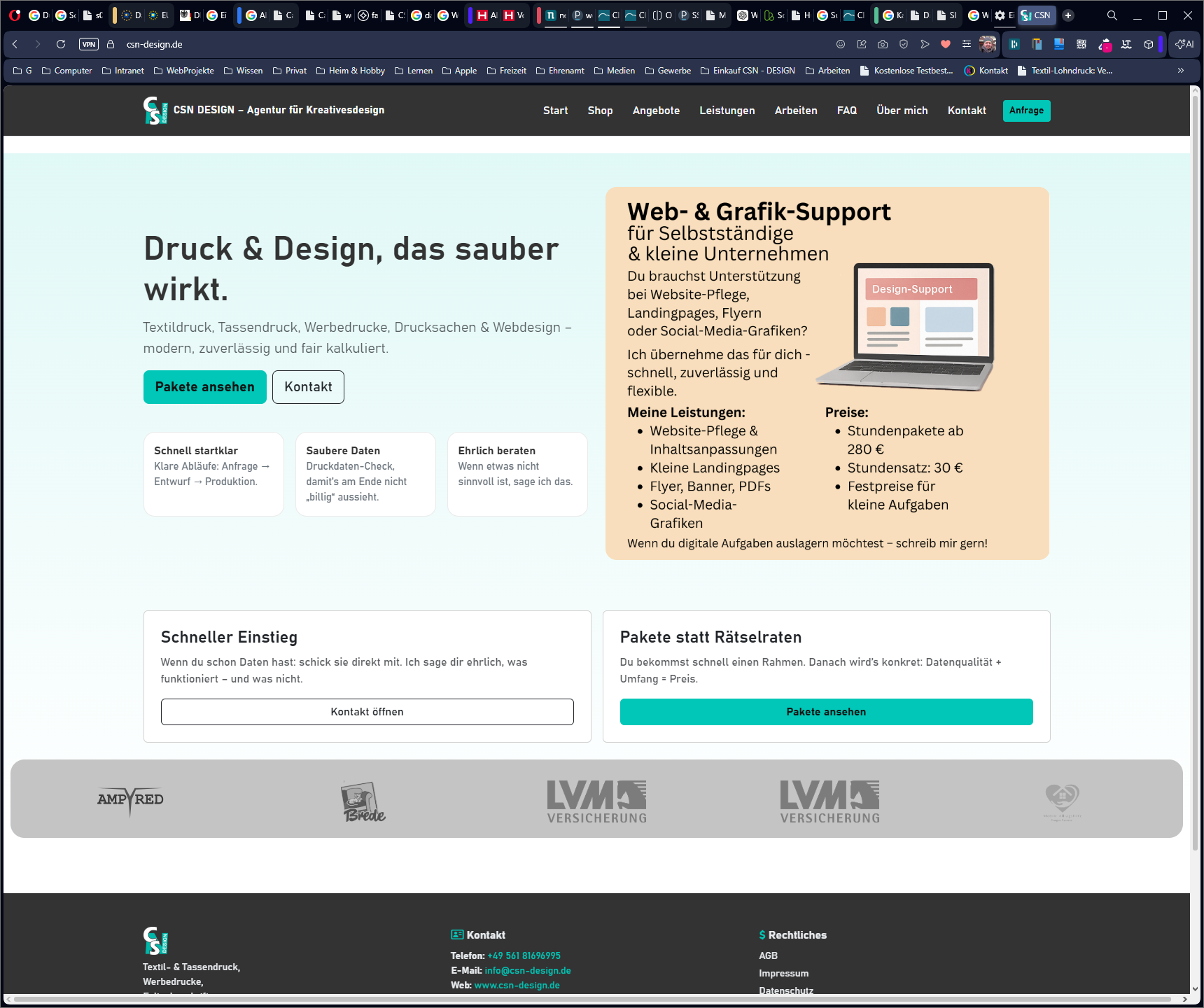Open the Apple bookmarks folder
The height and width of the screenshot is (1008, 1204).
click(460, 71)
